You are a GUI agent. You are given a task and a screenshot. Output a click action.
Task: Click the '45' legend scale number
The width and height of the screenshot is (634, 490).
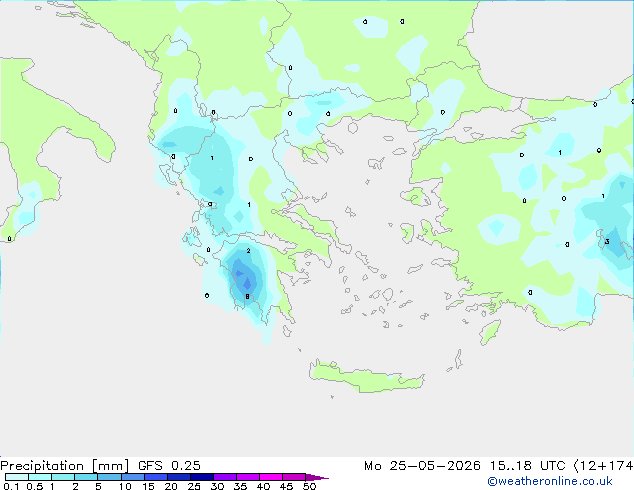tap(286, 486)
